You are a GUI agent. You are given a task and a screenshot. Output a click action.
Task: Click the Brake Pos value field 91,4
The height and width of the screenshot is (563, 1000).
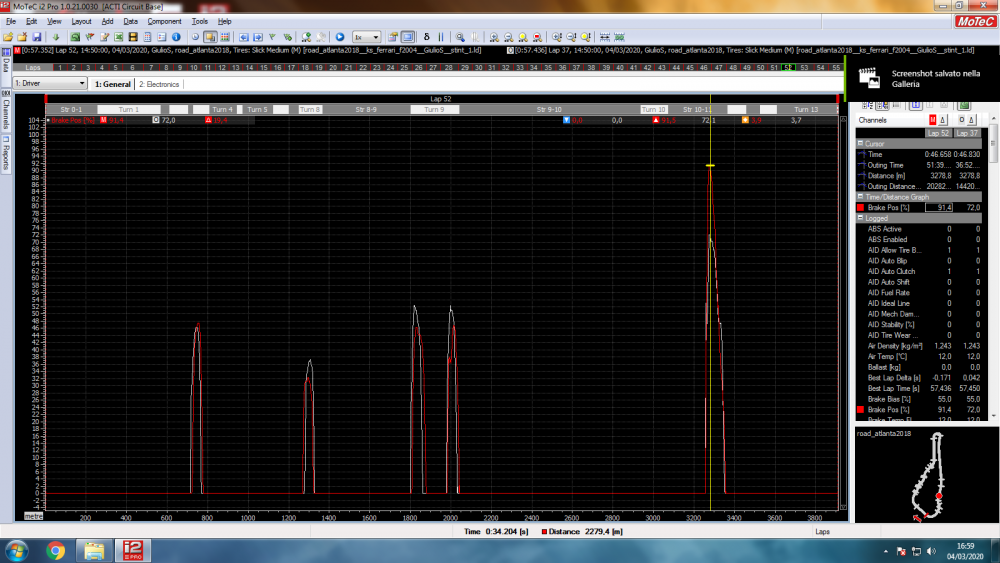tap(939, 208)
